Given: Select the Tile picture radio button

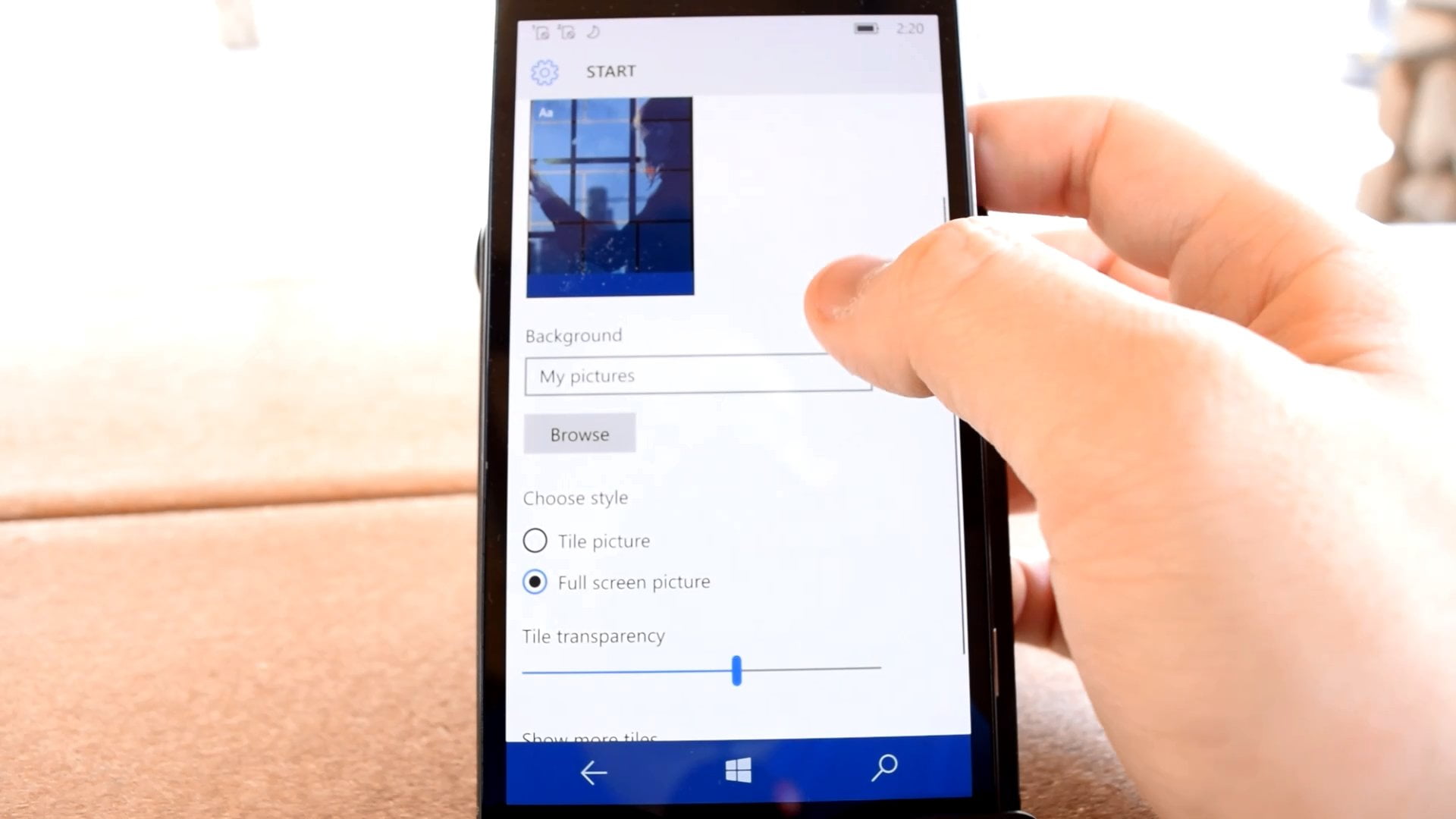Looking at the screenshot, I should [x=534, y=541].
